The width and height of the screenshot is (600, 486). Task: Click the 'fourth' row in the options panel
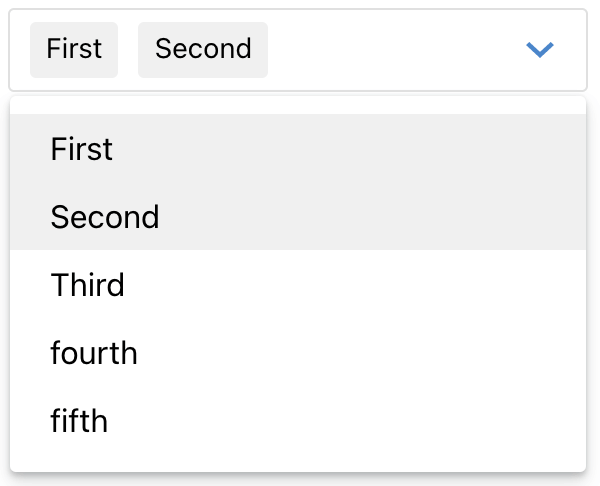(94, 353)
